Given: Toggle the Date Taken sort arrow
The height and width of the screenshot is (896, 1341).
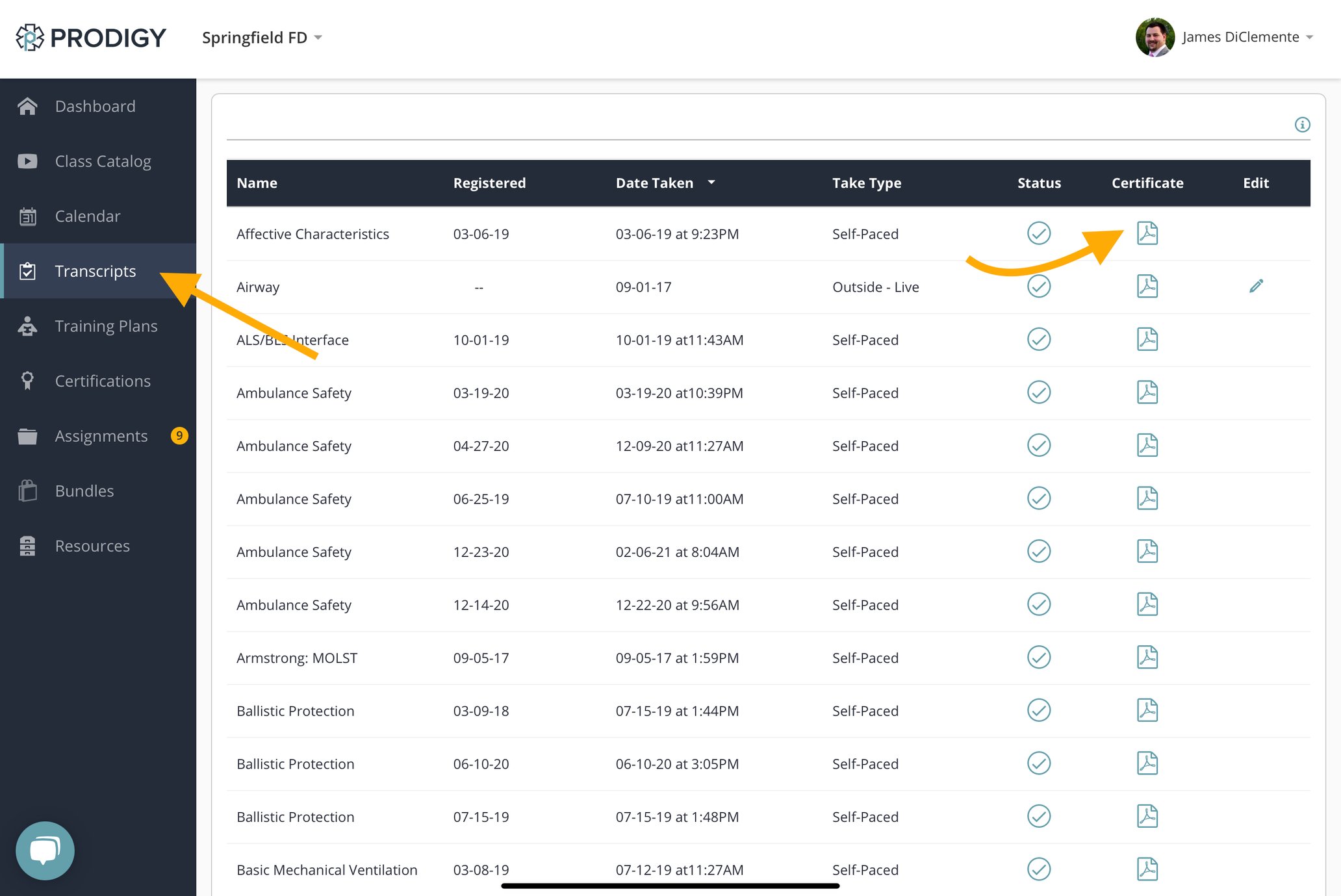Looking at the screenshot, I should (711, 183).
